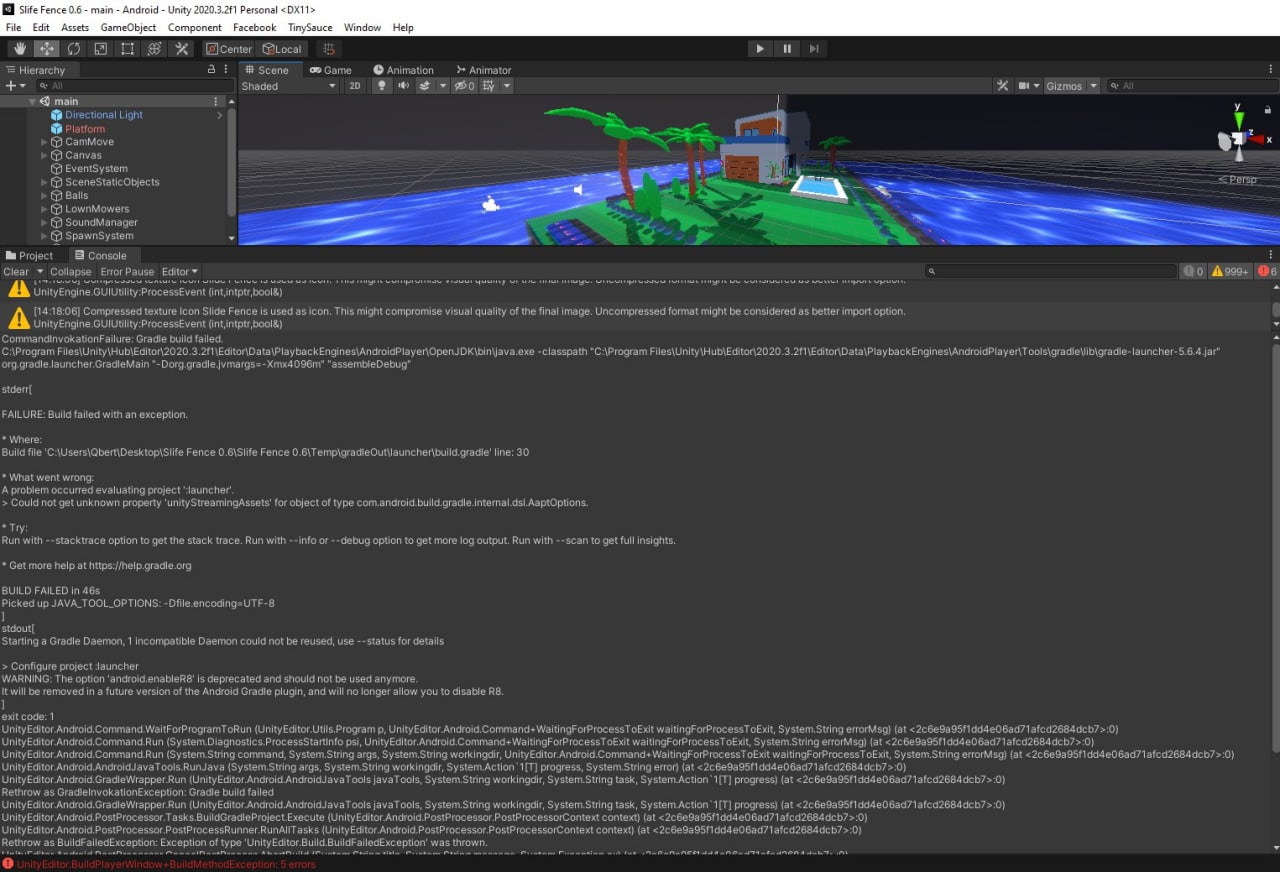
Task: Open the Hierarchy create plus dropdown
Action: click(x=14, y=86)
